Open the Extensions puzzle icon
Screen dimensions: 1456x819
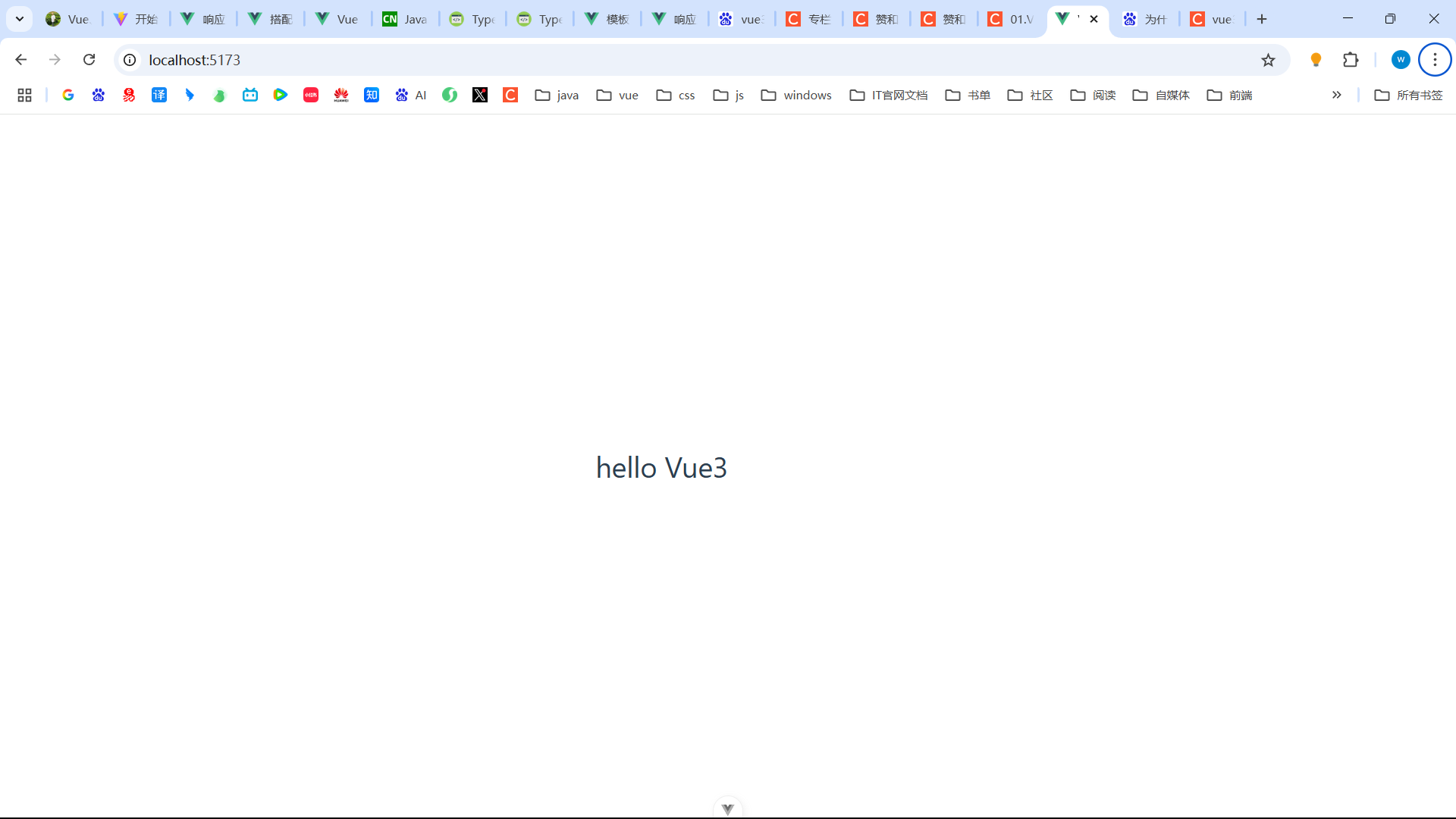1351,60
